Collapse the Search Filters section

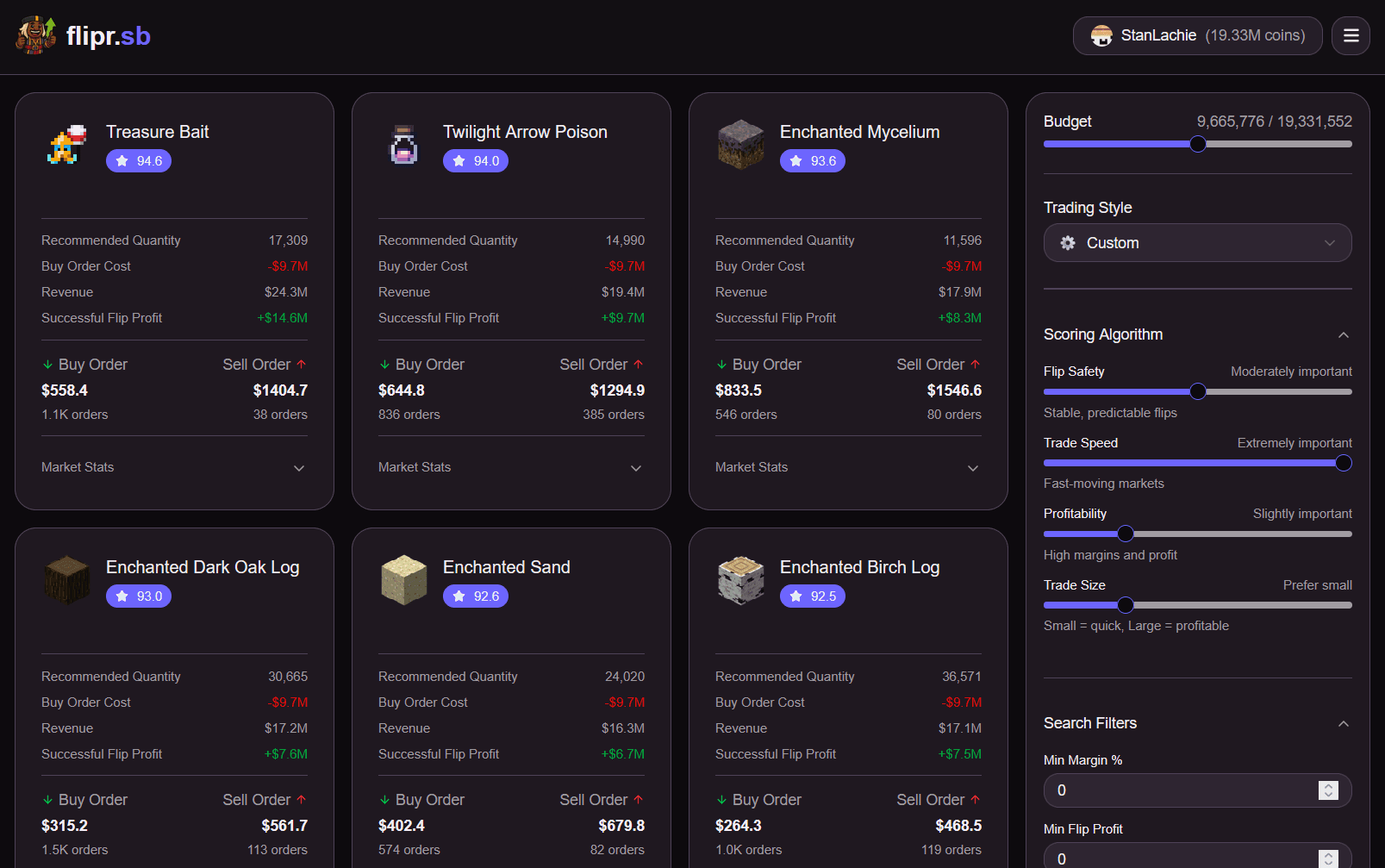pos(1343,723)
